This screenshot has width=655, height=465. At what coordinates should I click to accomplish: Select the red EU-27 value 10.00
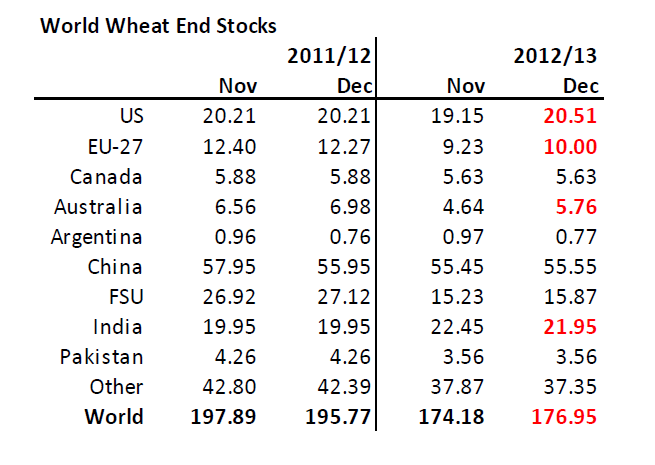click(x=570, y=146)
